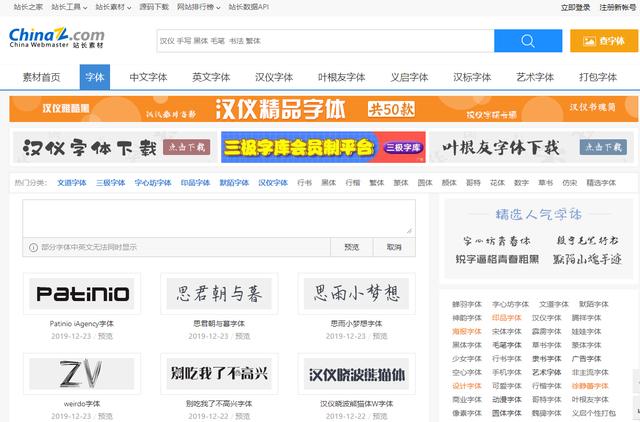Viewport: 640px width, 422px height.
Task: Click sidebar category 毛笔字体
Action: (x=507, y=345)
